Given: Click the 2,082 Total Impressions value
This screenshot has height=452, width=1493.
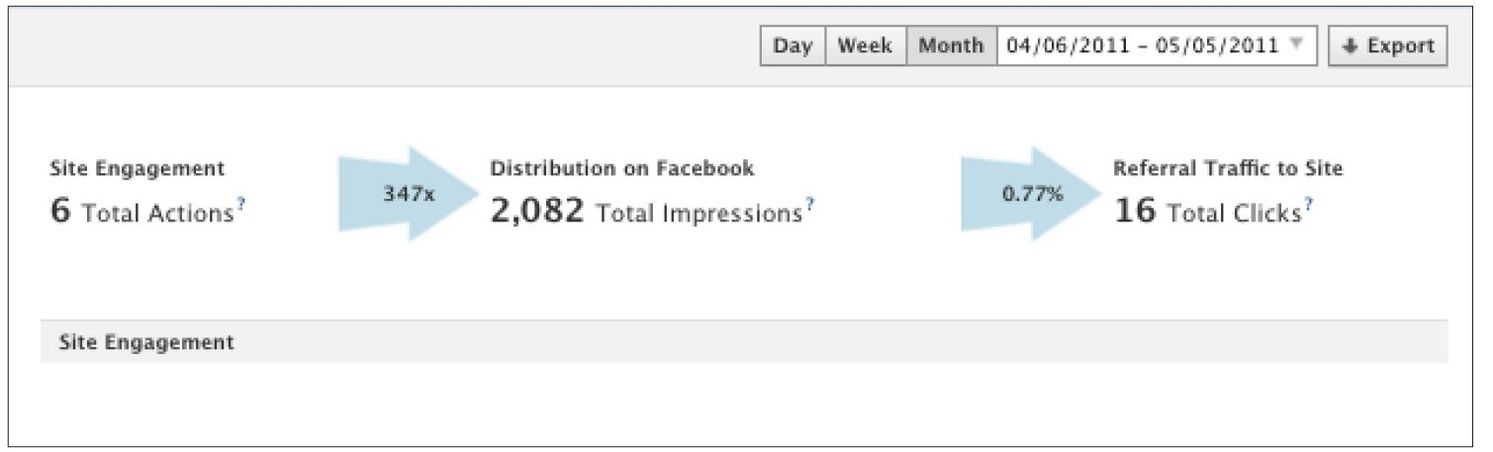Looking at the screenshot, I should click(x=646, y=212).
